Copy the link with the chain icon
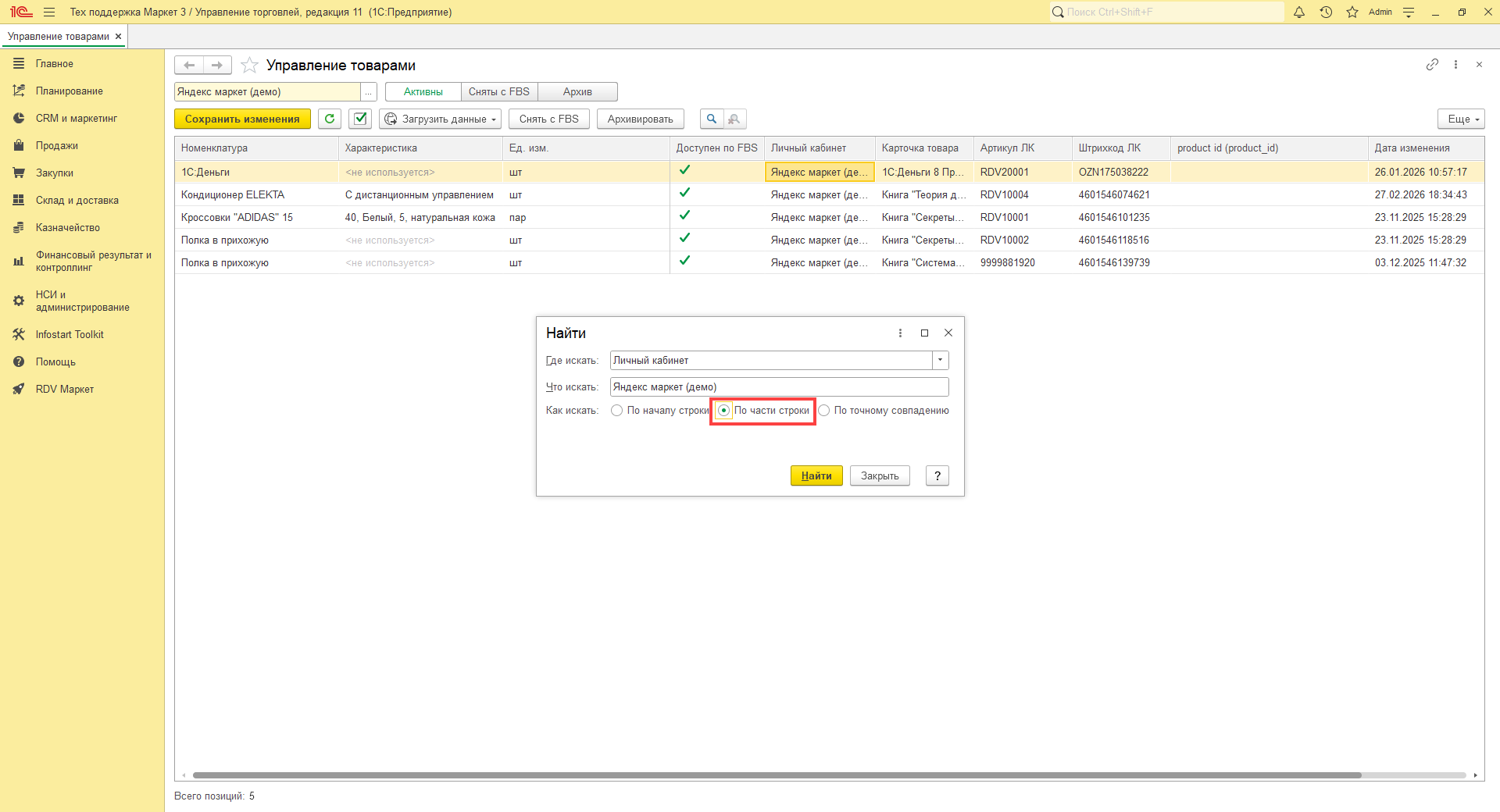The image size is (1500, 812). pos(1432,65)
